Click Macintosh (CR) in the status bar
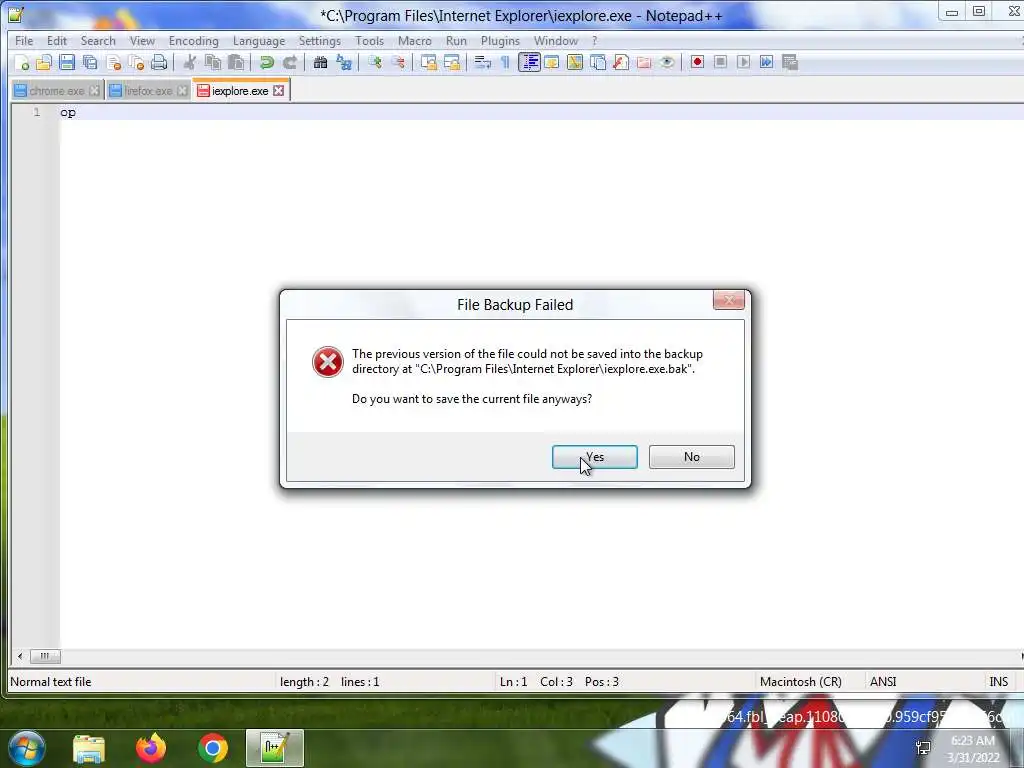 [x=801, y=682]
